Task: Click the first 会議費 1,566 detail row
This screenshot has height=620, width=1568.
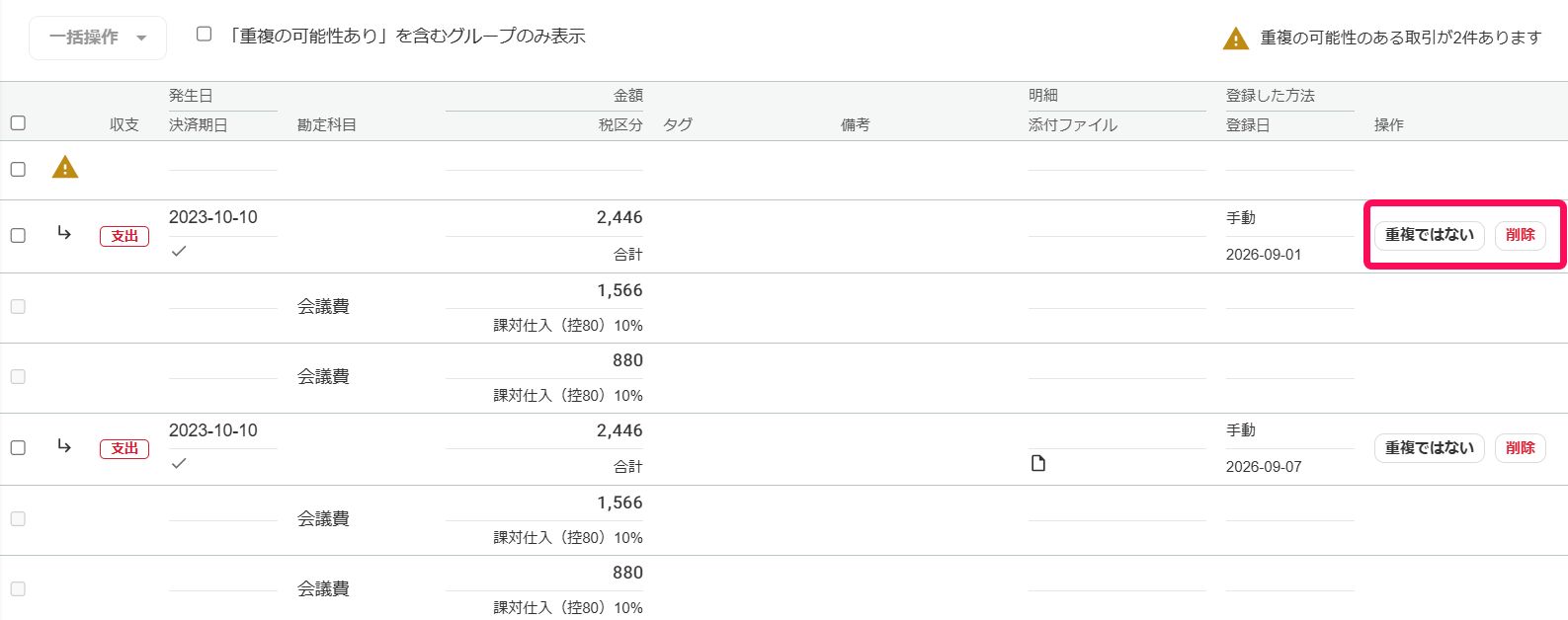Action: tap(784, 308)
